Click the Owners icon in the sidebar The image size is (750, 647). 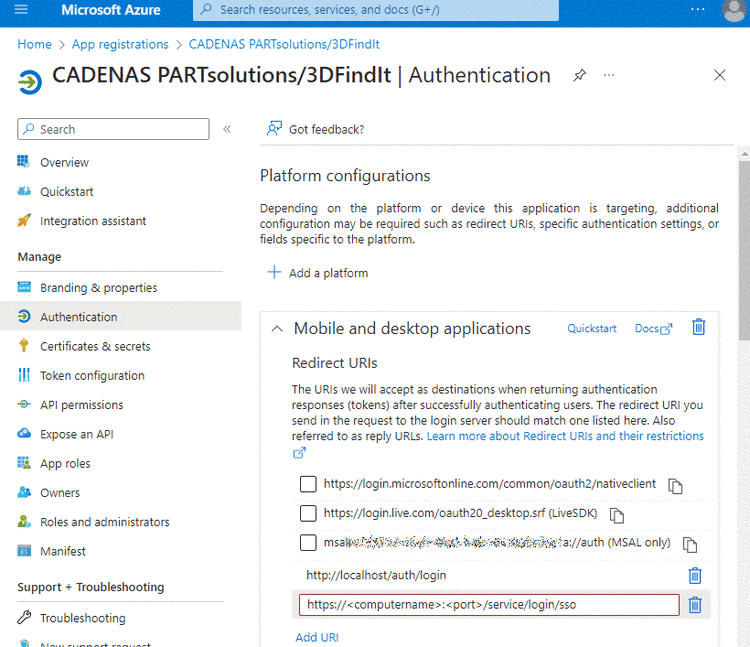point(24,492)
